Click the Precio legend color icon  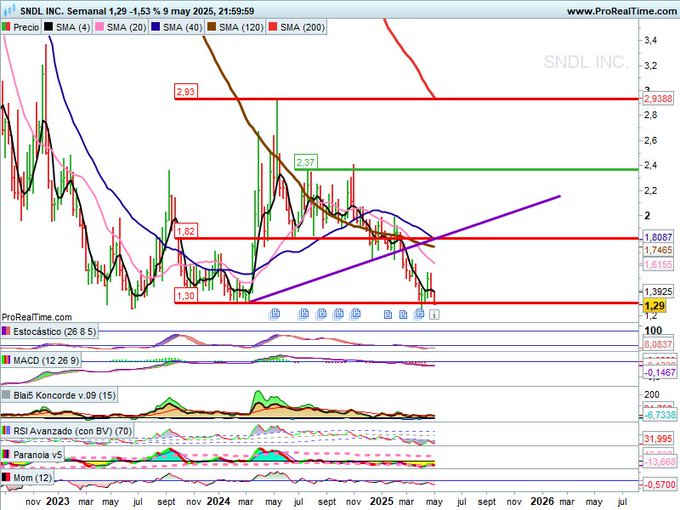[6, 27]
